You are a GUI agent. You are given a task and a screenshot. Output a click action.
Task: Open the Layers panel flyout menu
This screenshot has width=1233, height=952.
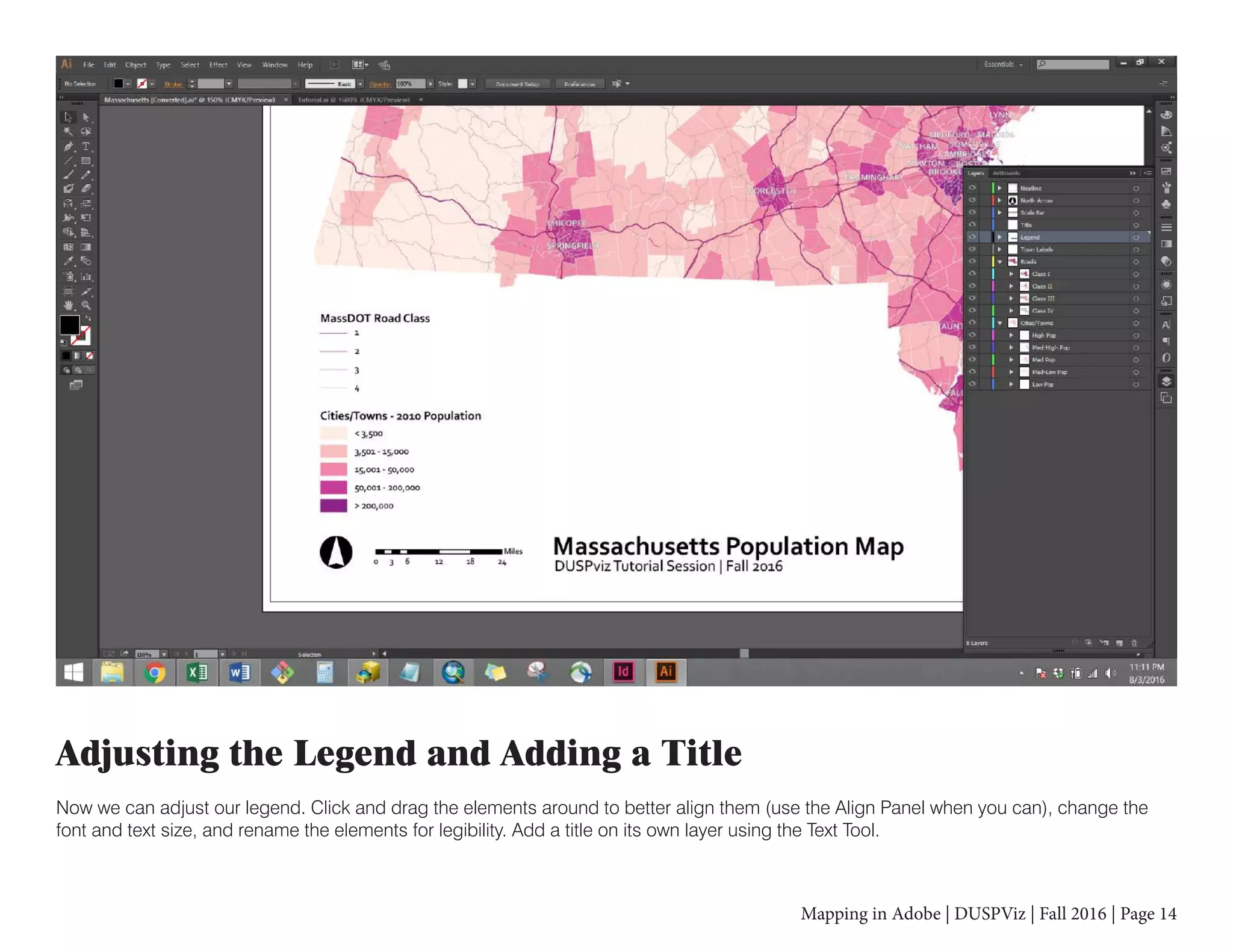tap(1148, 173)
